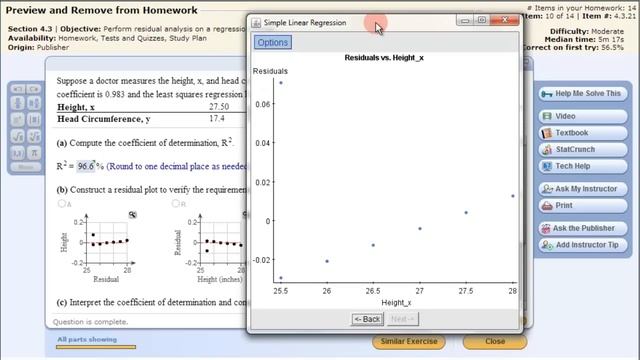
Task: Click the film icon beside Video
Action: tap(547, 116)
